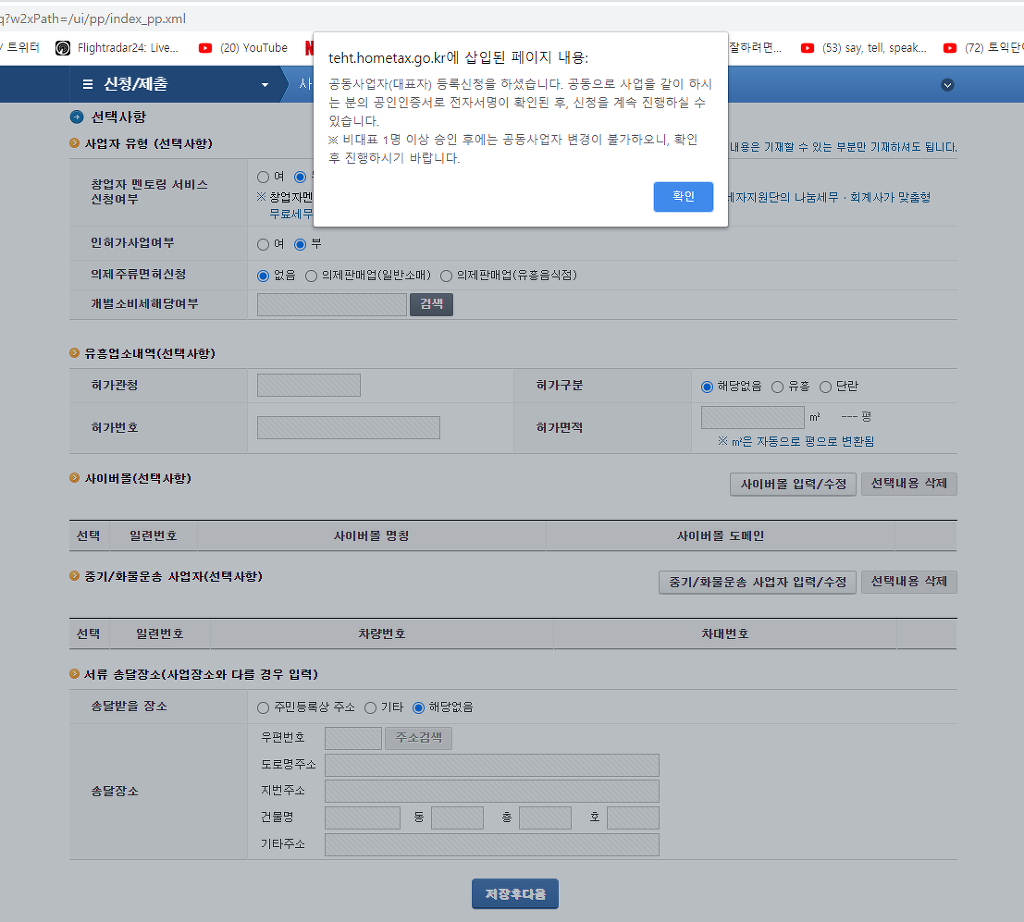Expand the round chevron on blue bar
Image resolution: width=1024 pixels, height=922 pixels.
(x=947, y=85)
